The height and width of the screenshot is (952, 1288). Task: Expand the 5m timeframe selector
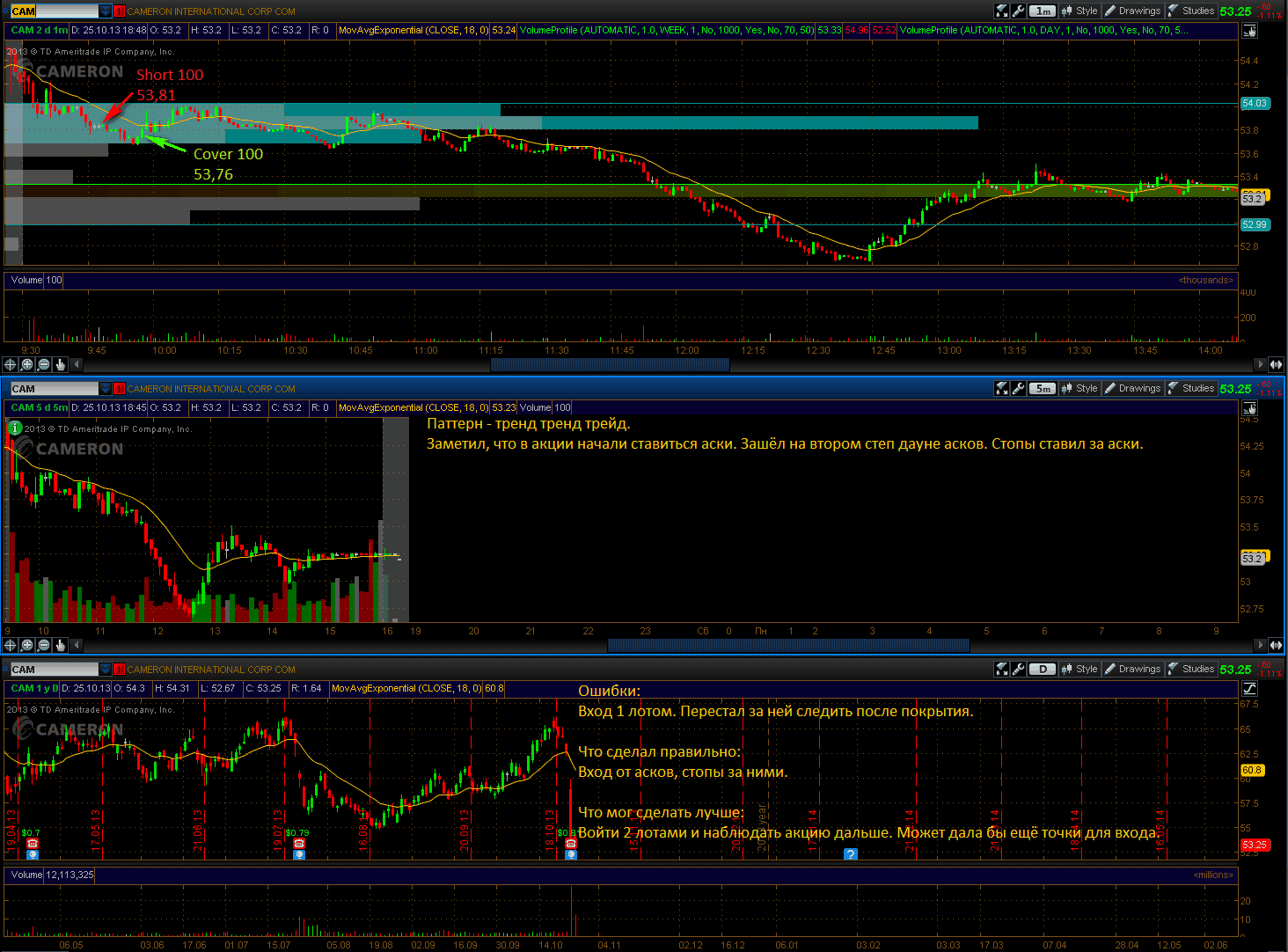point(1043,389)
